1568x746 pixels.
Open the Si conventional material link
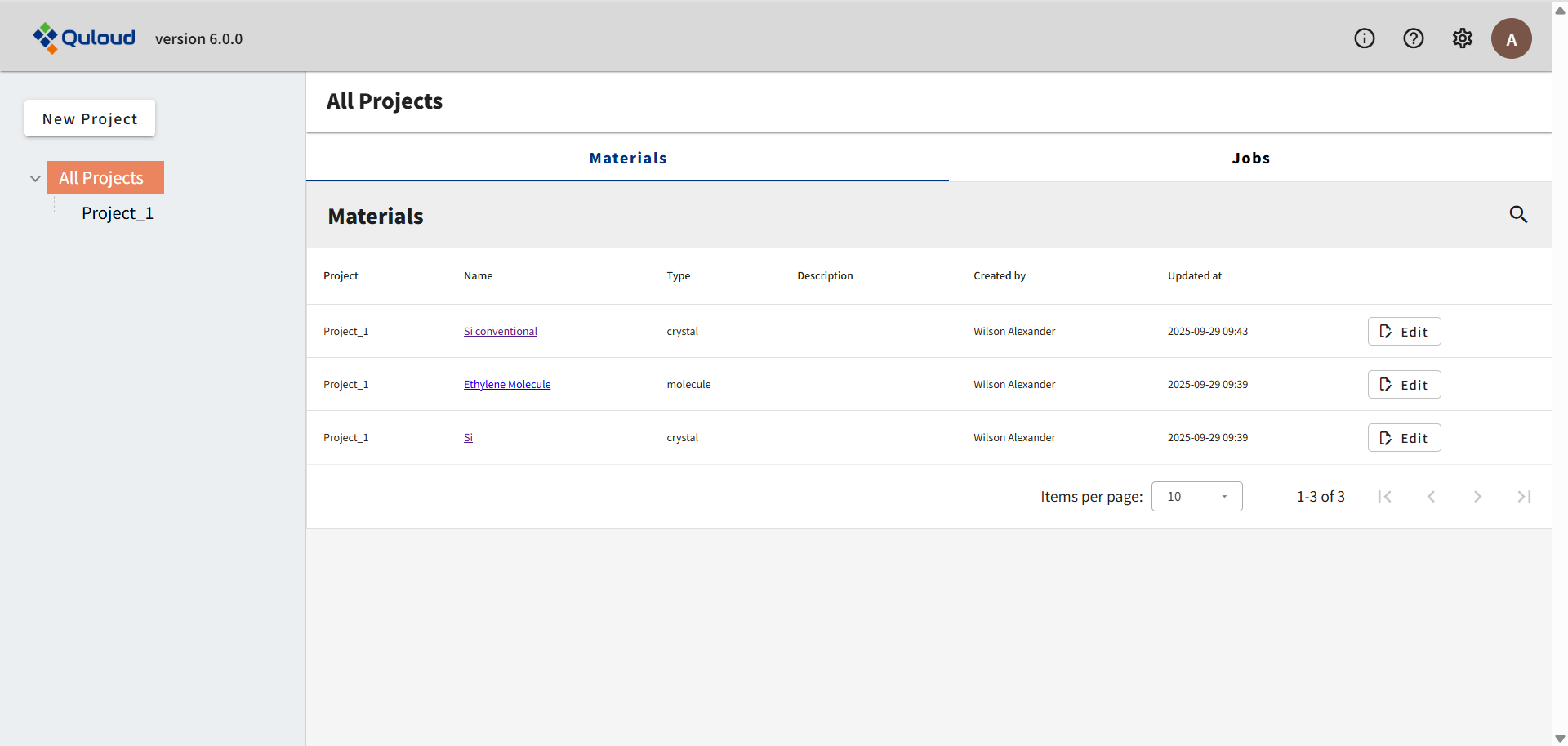(500, 331)
